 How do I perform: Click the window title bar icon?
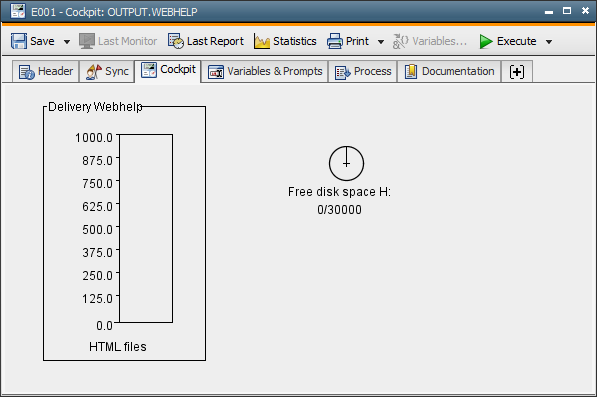18,11
